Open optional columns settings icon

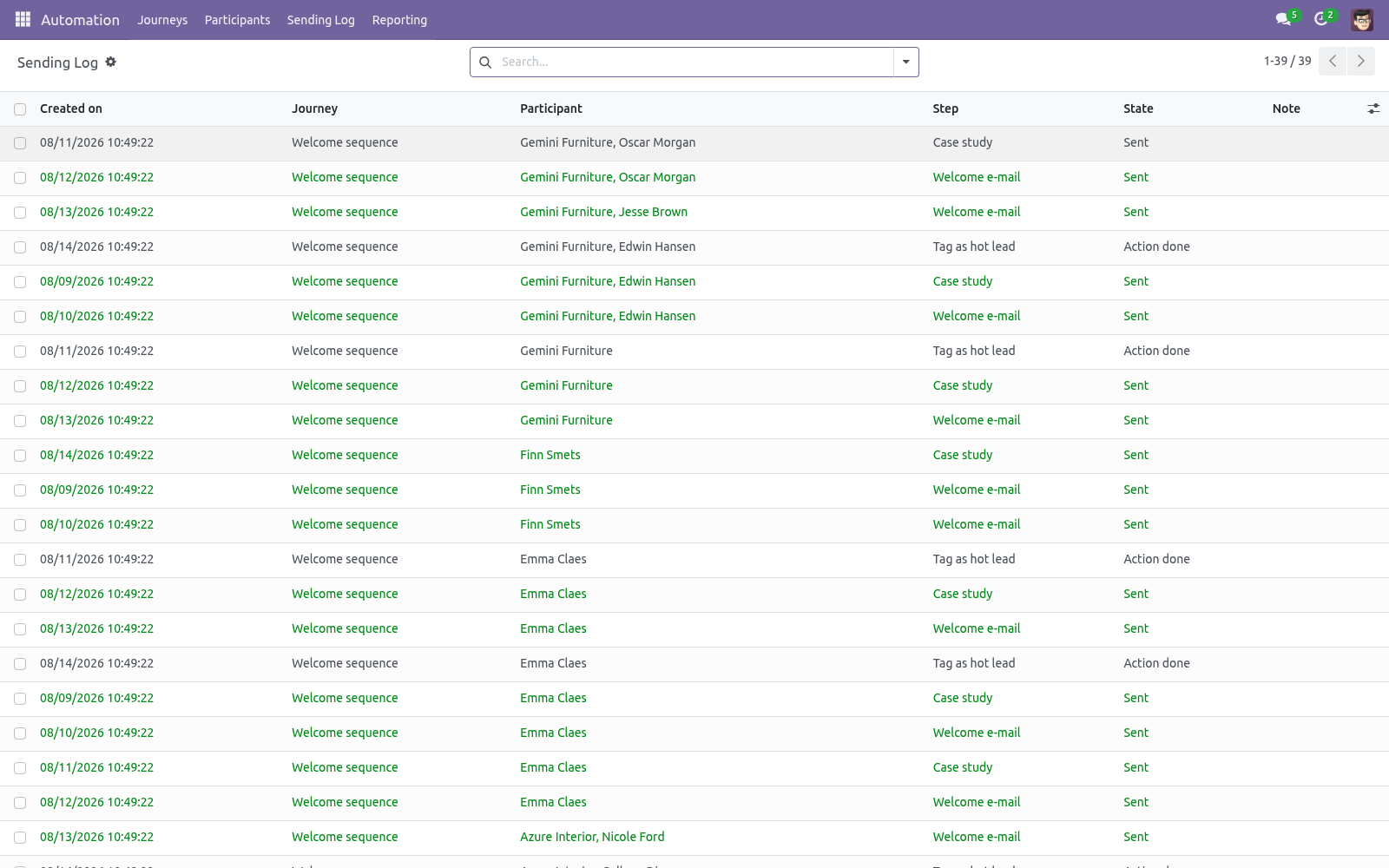tap(1373, 108)
